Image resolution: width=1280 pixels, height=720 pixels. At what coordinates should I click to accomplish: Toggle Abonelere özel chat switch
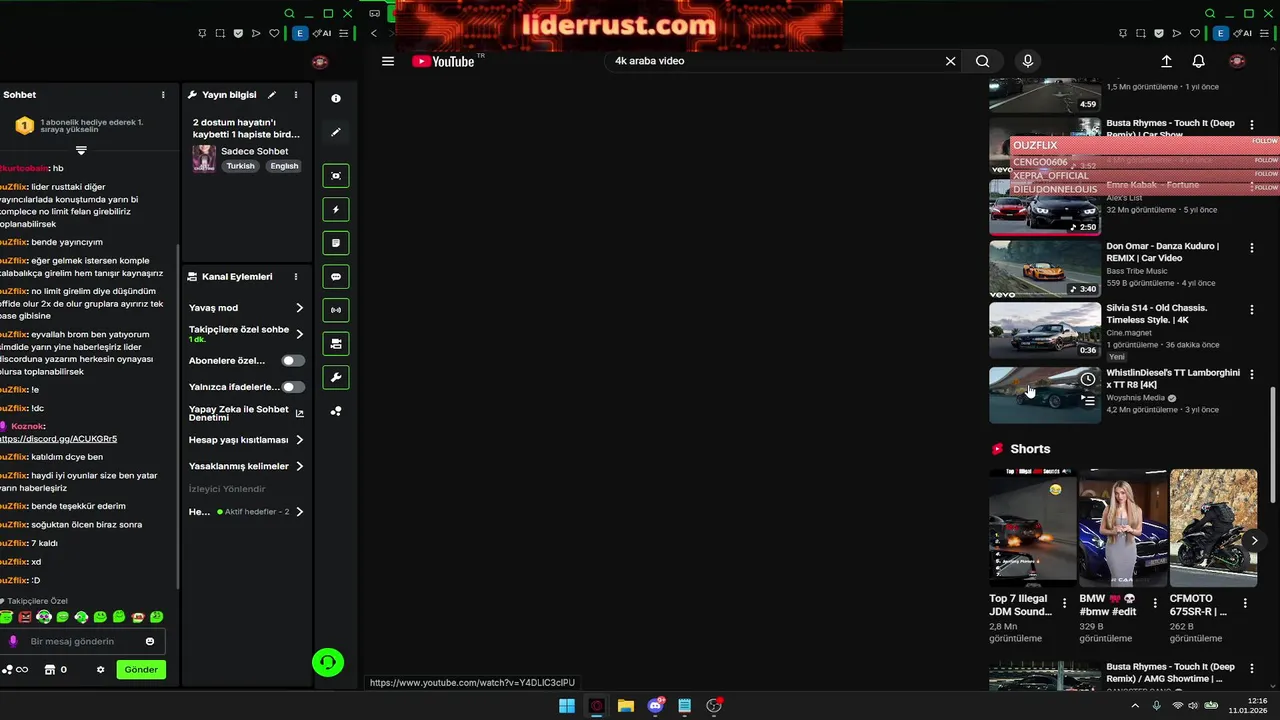tap(293, 361)
